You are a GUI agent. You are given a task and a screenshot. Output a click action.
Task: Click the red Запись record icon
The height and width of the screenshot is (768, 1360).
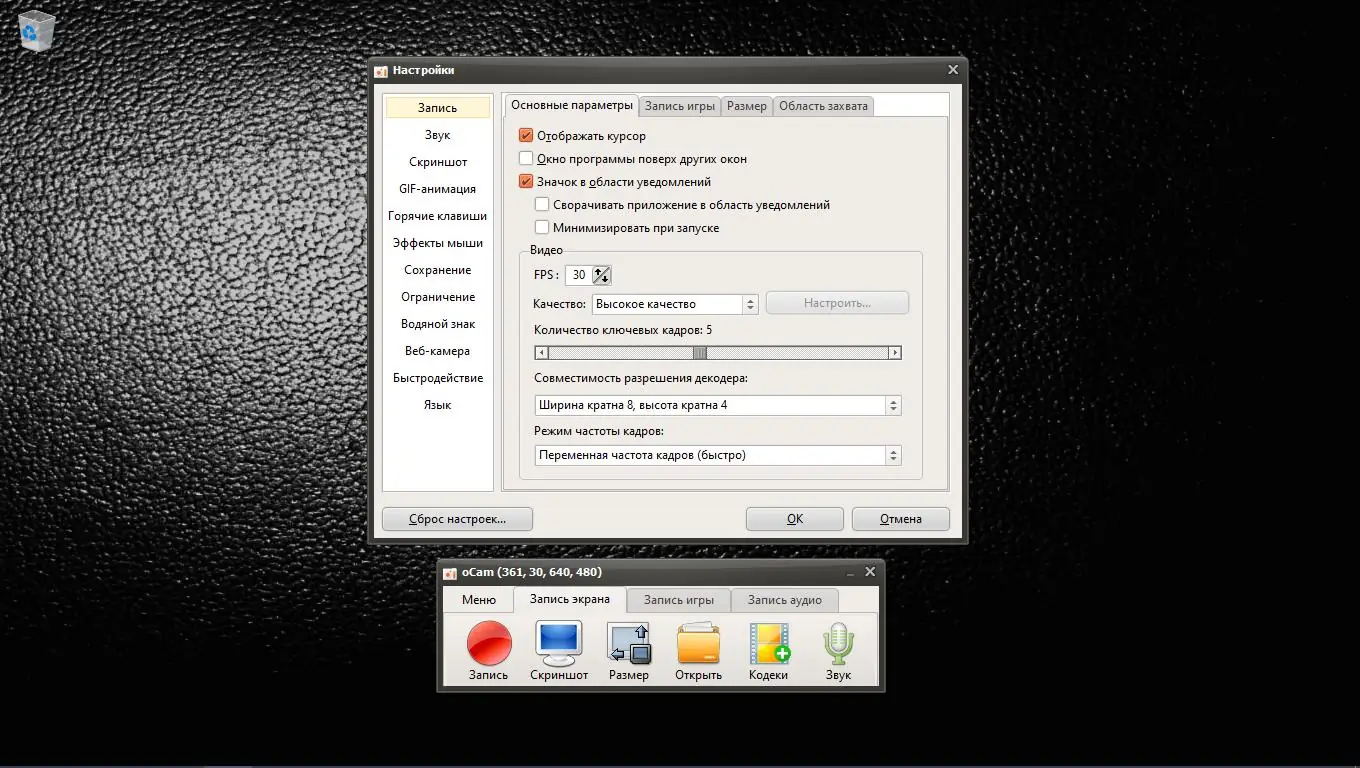[x=489, y=643]
